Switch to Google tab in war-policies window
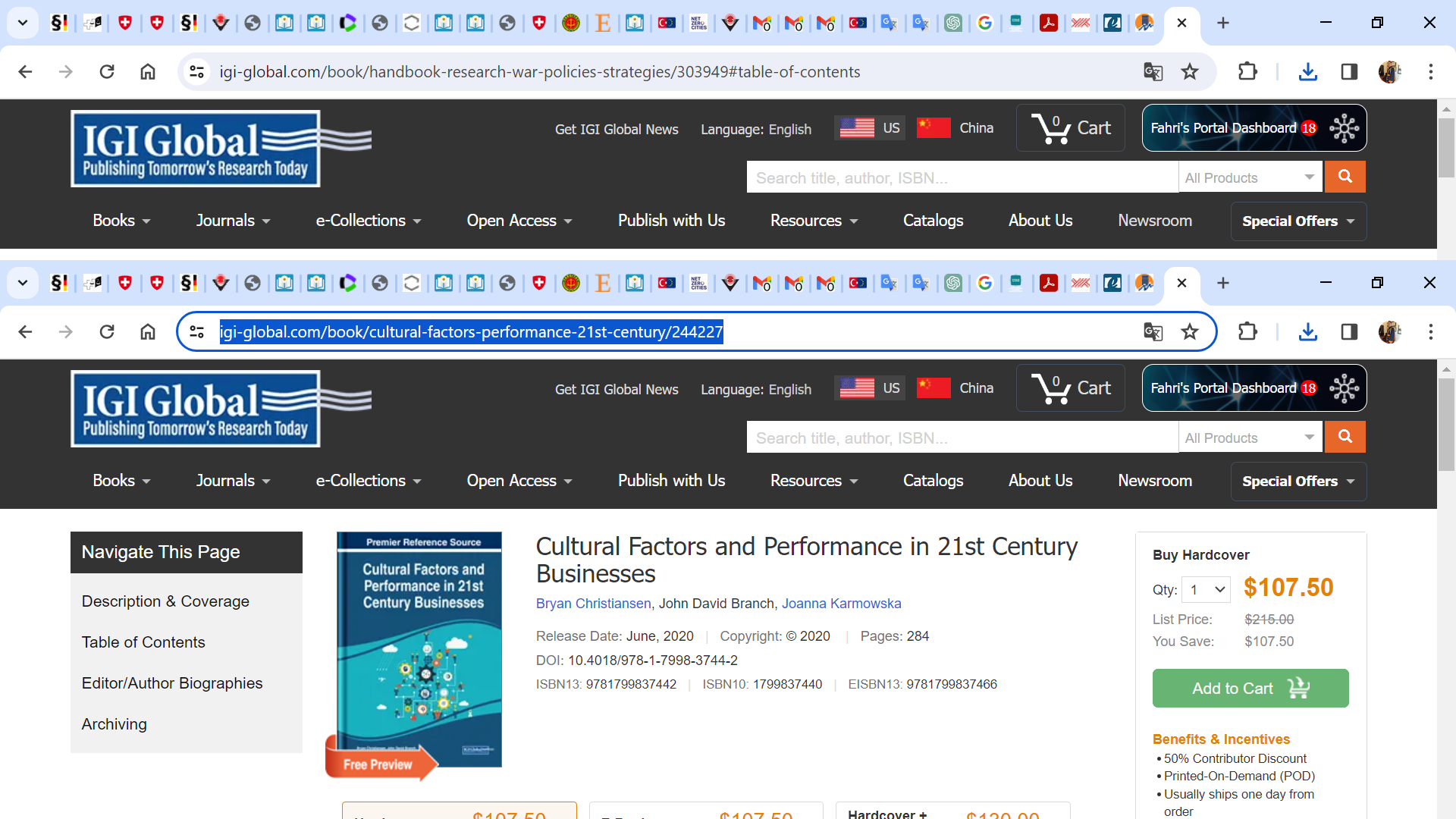This screenshot has width=1456, height=819. coord(985,23)
